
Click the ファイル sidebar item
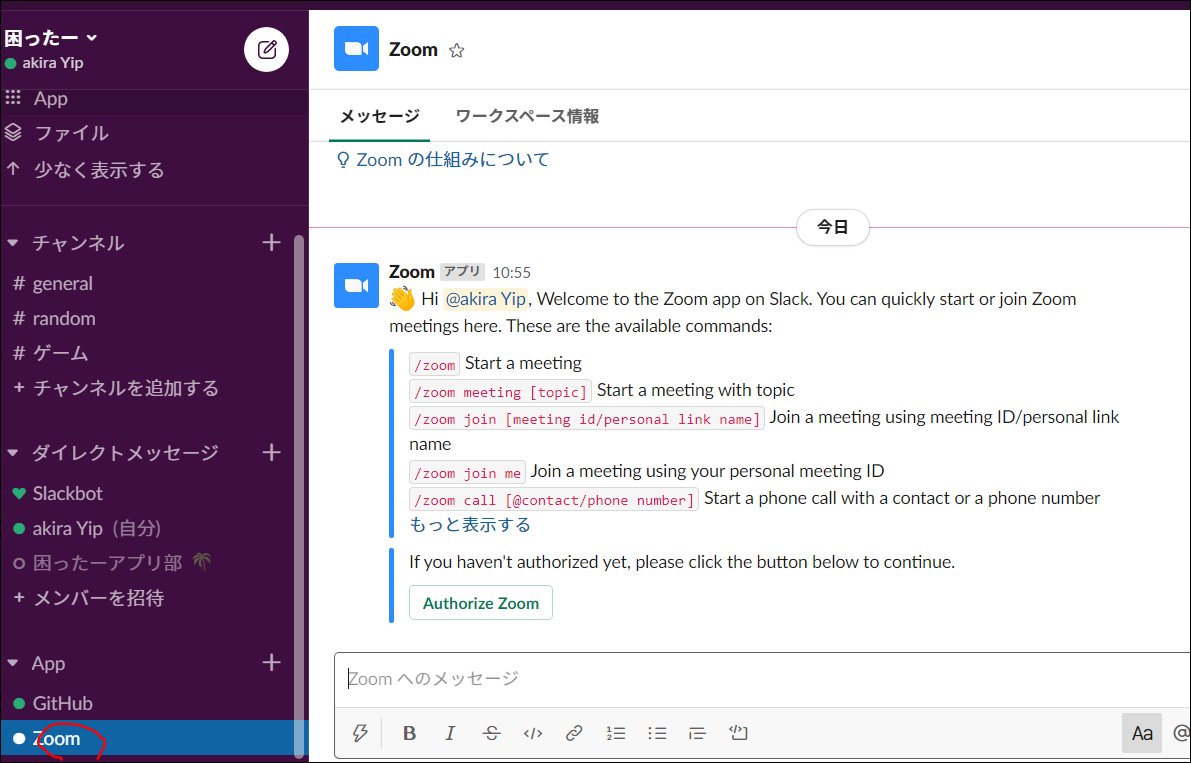[71, 133]
